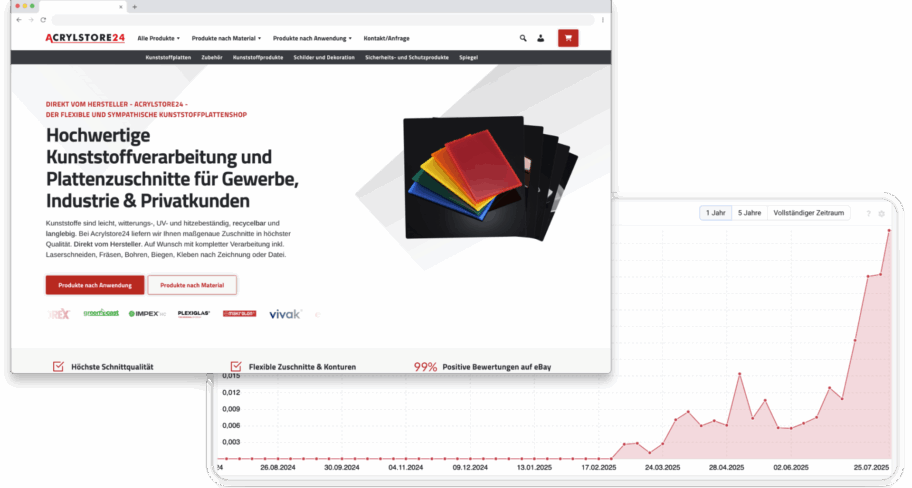Select the 1 Jahr time range
The height and width of the screenshot is (488, 912).
[x=715, y=213]
